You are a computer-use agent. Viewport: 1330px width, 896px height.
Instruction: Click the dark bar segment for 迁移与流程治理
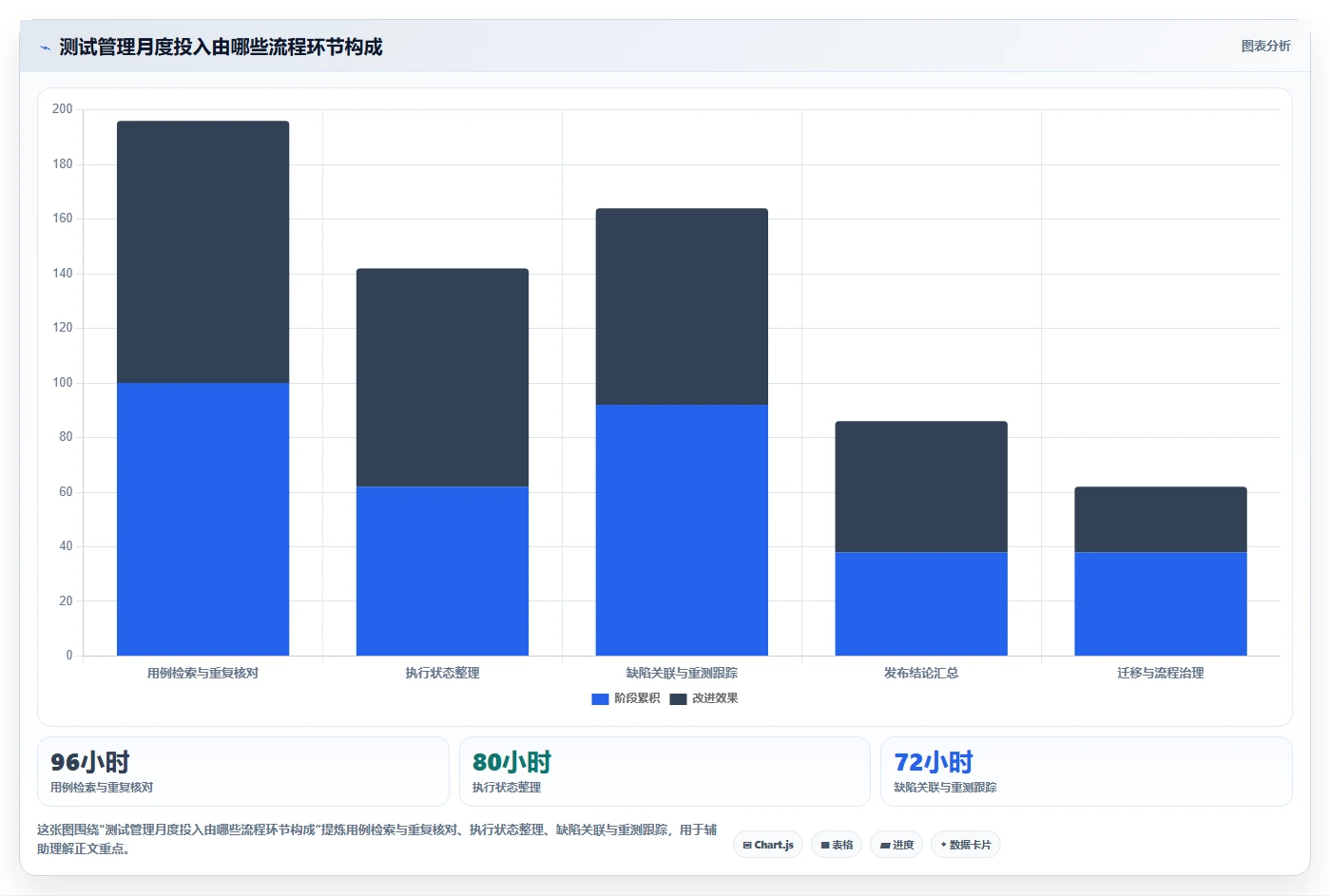1161,520
